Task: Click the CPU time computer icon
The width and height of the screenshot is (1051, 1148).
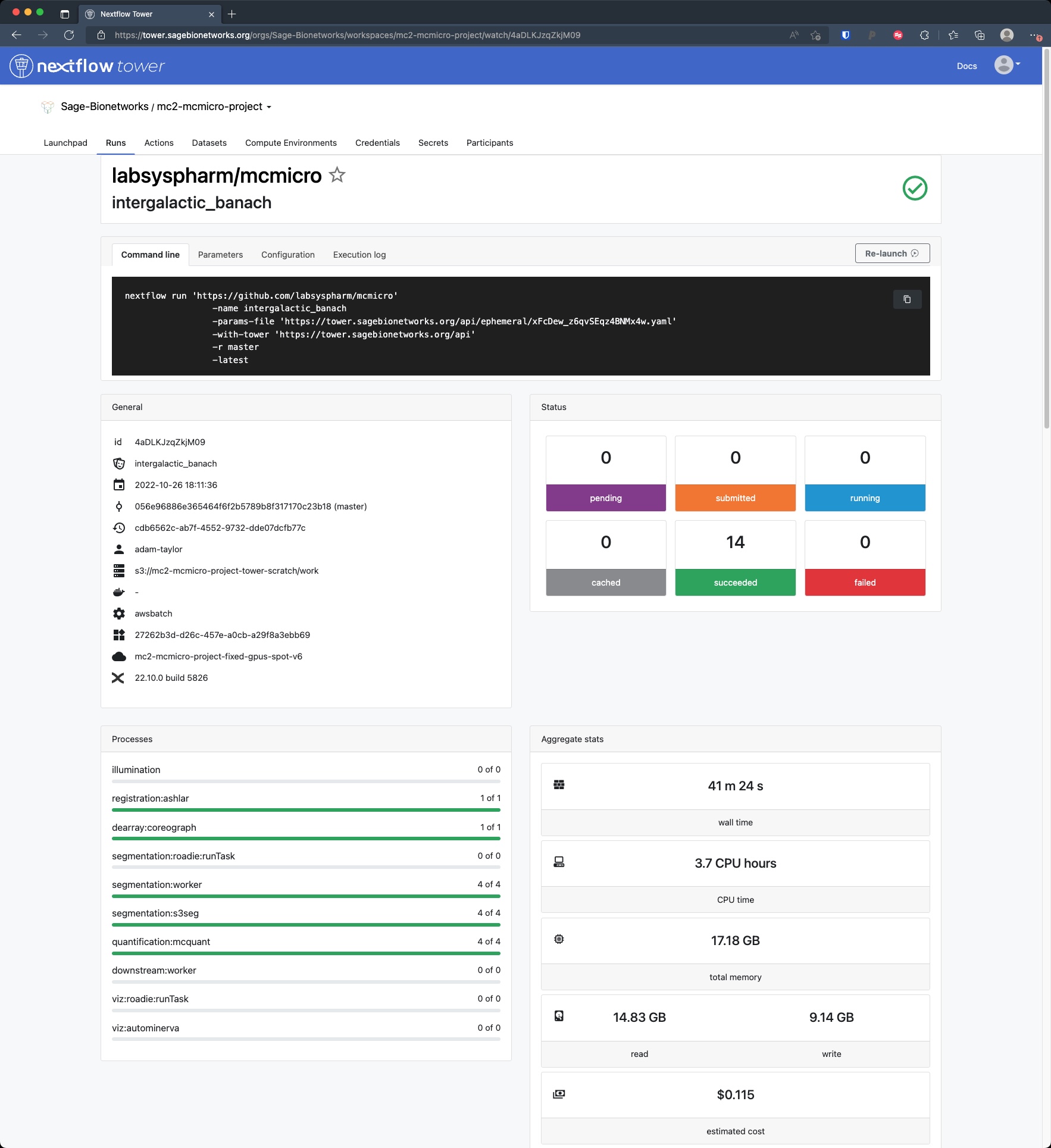Action: coord(558,861)
